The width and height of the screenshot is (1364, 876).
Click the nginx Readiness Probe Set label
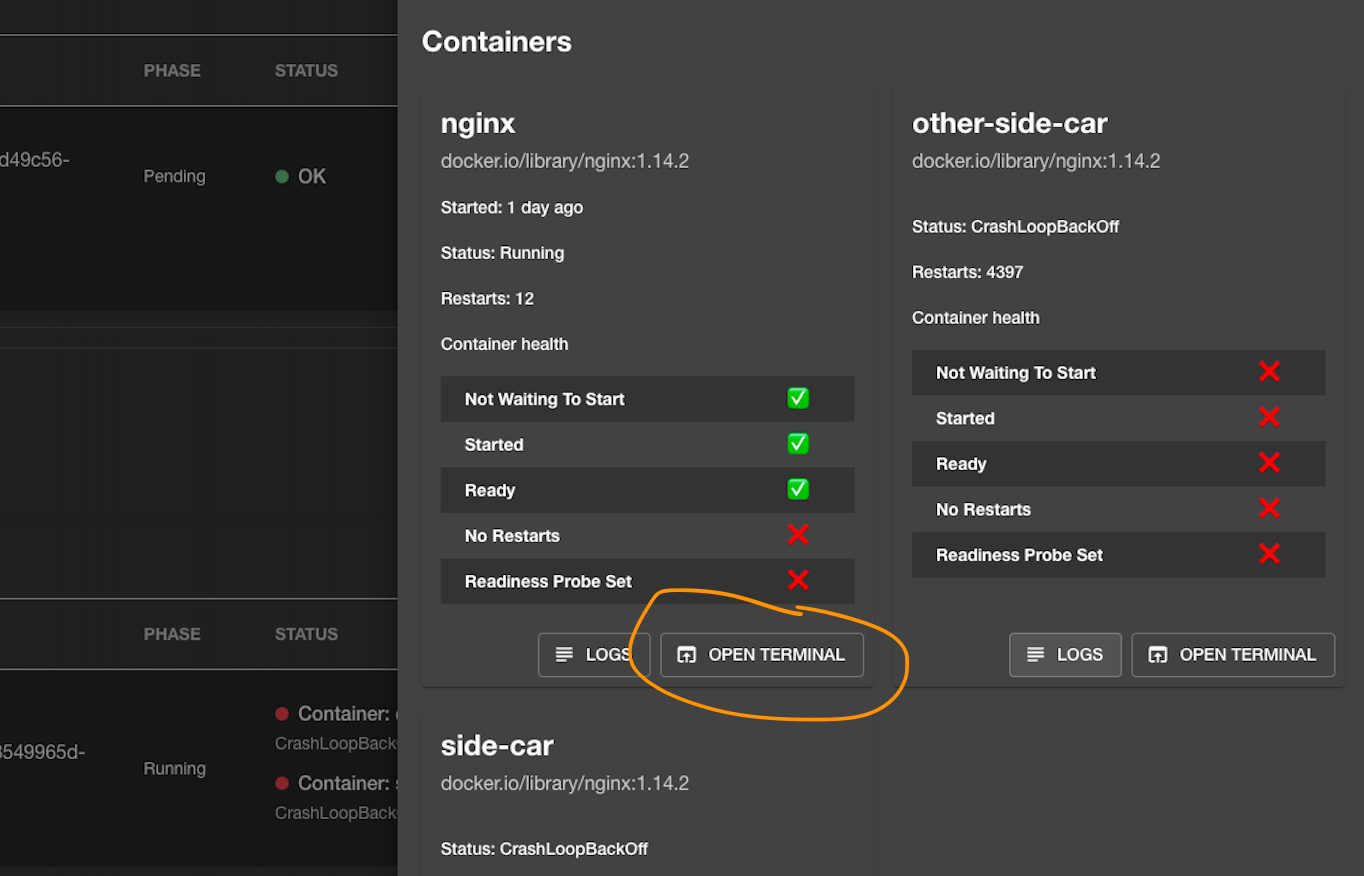point(549,581)
